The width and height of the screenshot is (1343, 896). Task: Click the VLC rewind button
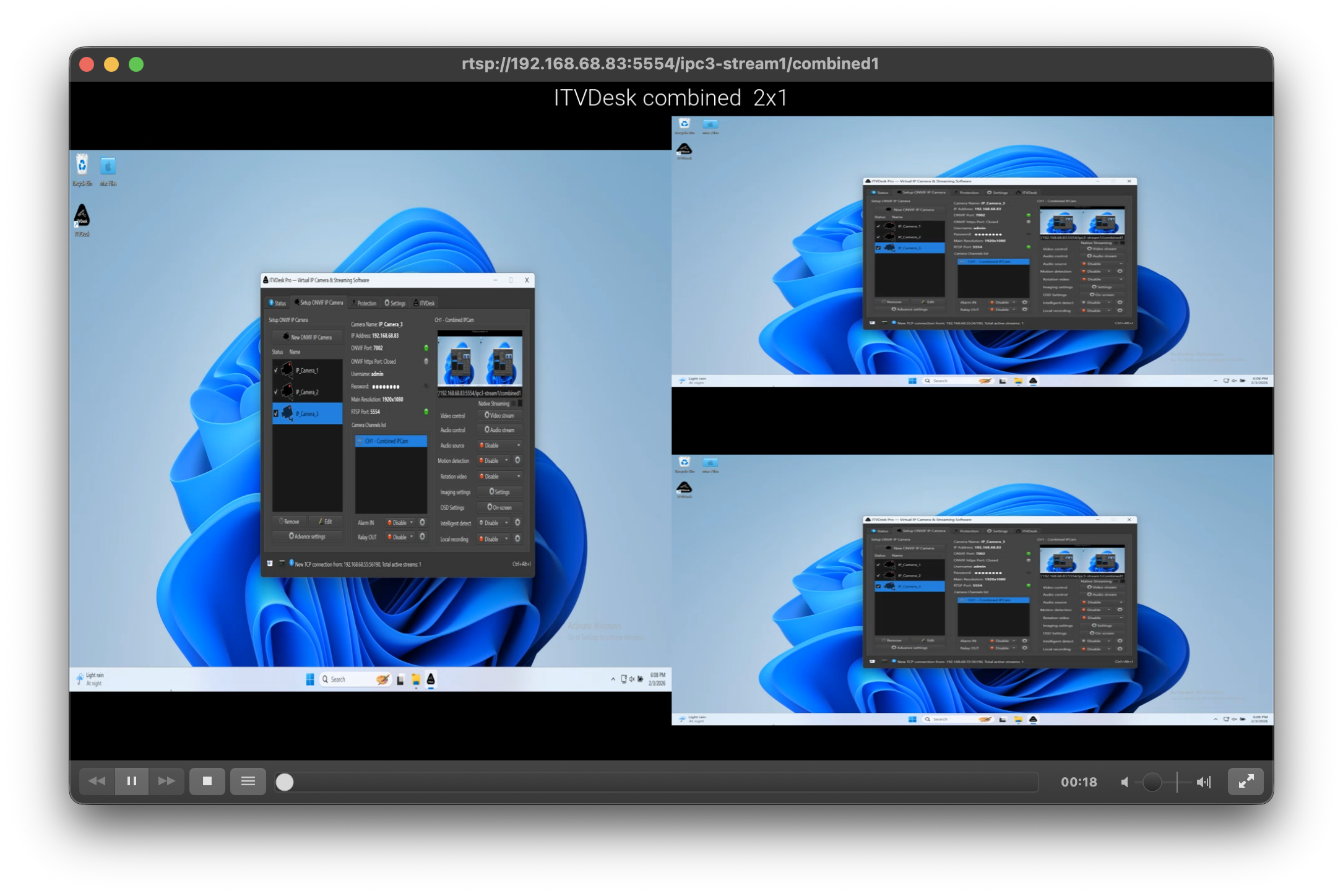[97, 781]
